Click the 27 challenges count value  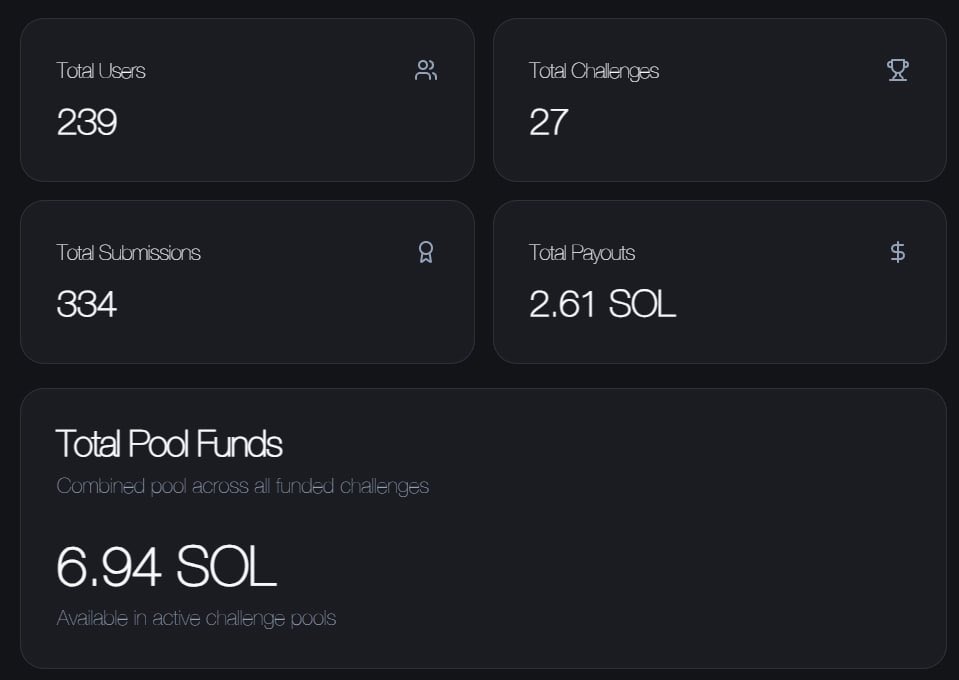549,122
